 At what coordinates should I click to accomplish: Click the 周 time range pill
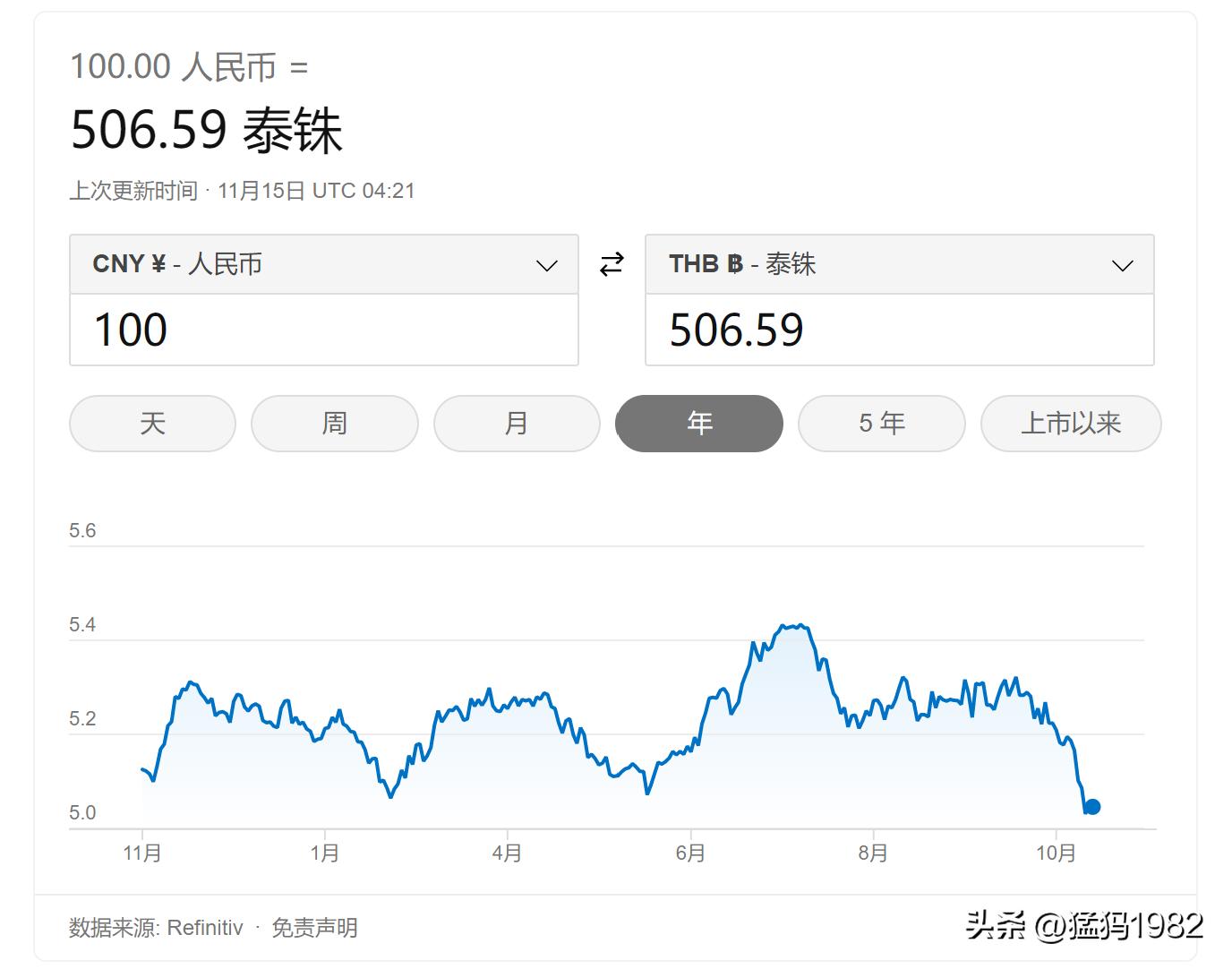click(x=334, y=423)
